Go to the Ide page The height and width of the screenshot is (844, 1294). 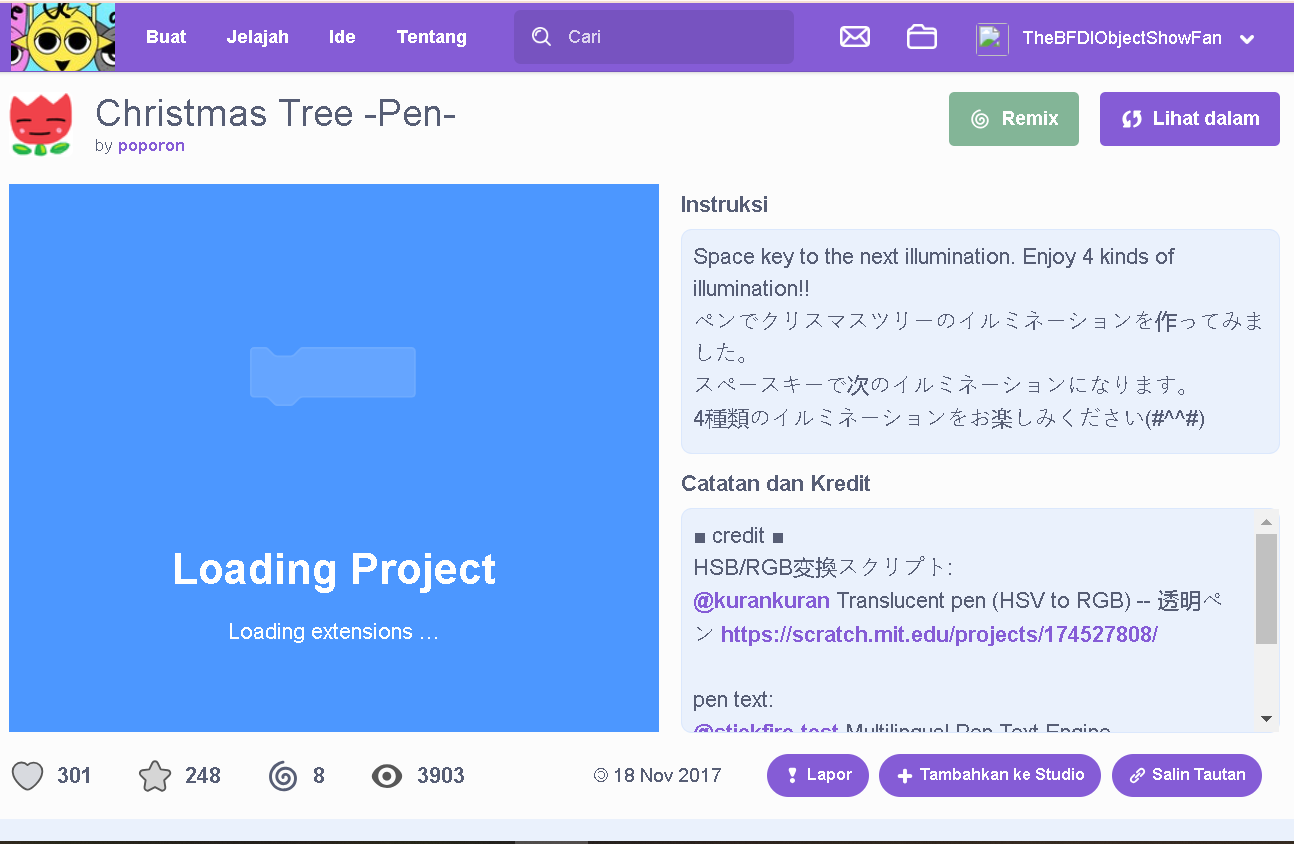pyautogui.click(x=342, y=37)
